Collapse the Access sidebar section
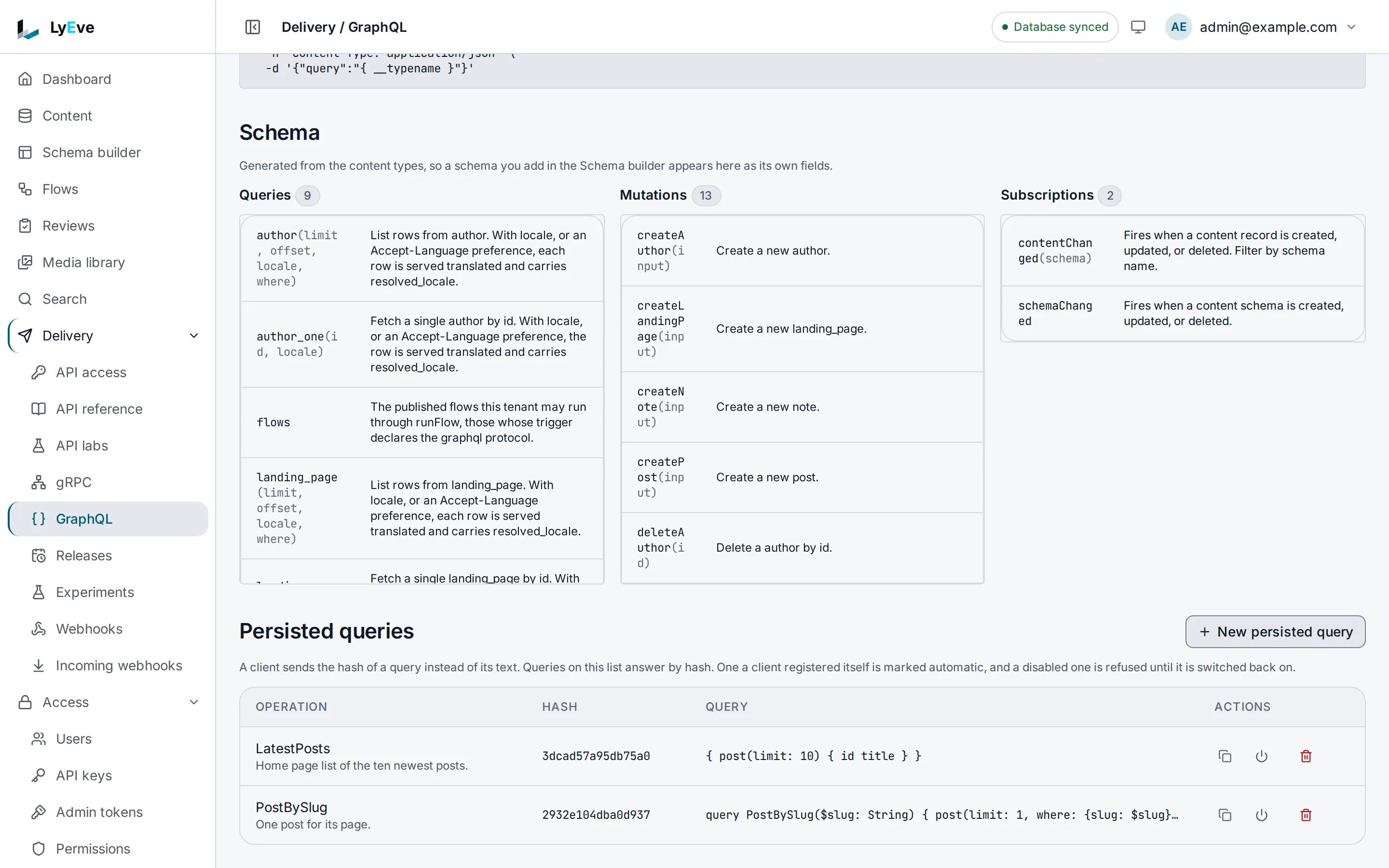 pos(194,702)
